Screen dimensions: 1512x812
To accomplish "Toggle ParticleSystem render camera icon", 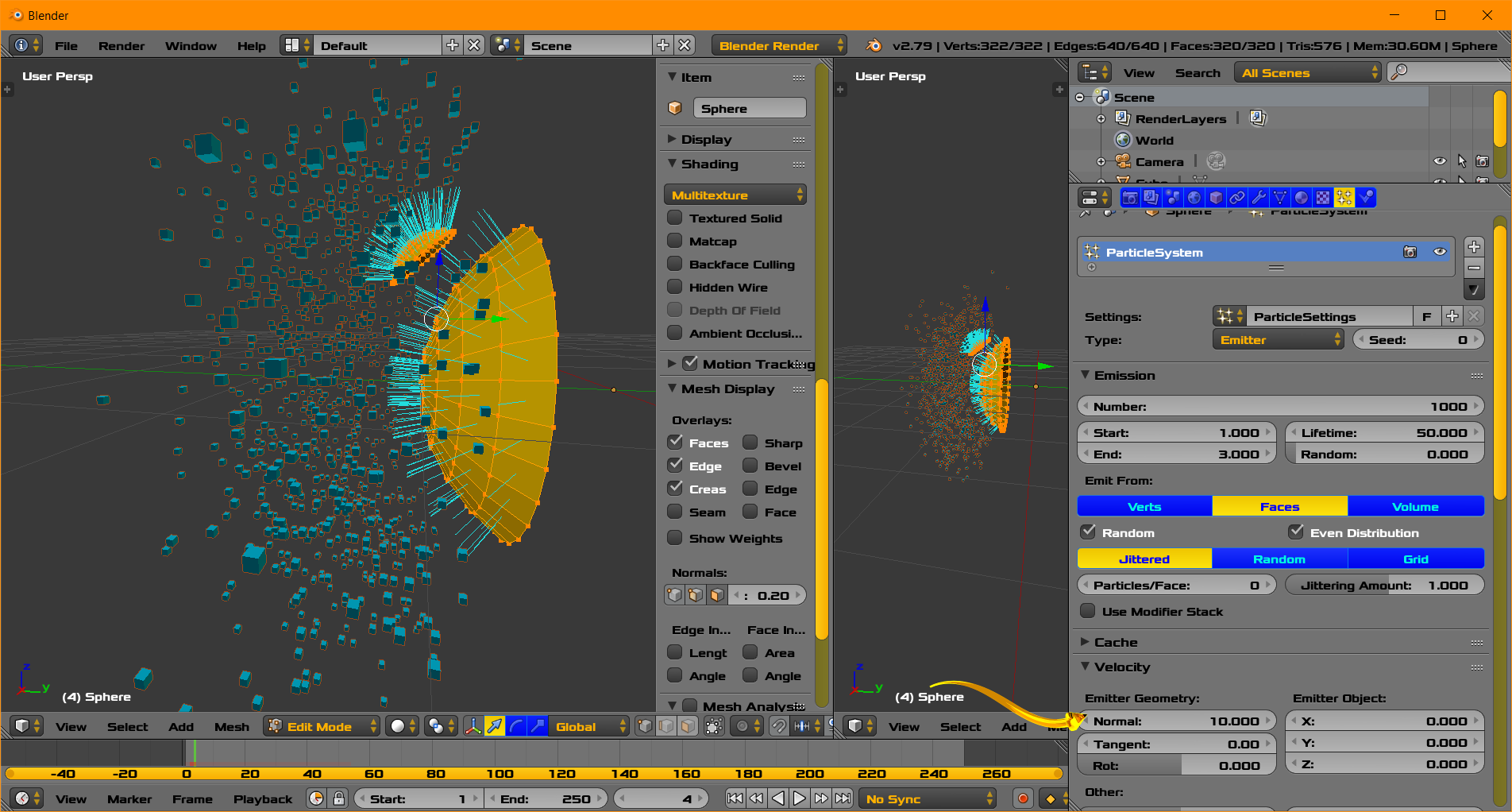I will point(1410,252).
